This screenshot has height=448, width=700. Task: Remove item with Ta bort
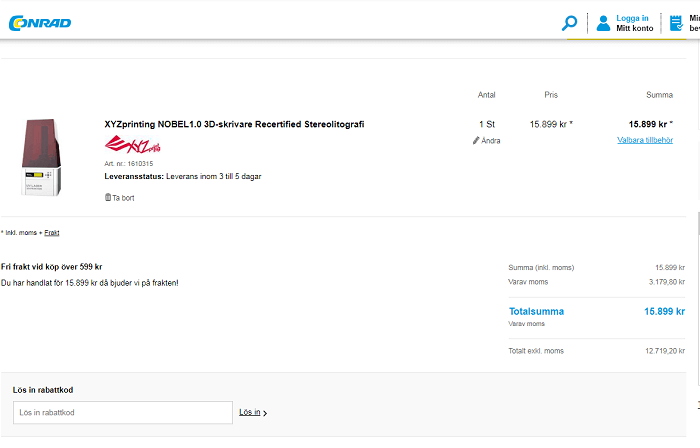(123, 198)
